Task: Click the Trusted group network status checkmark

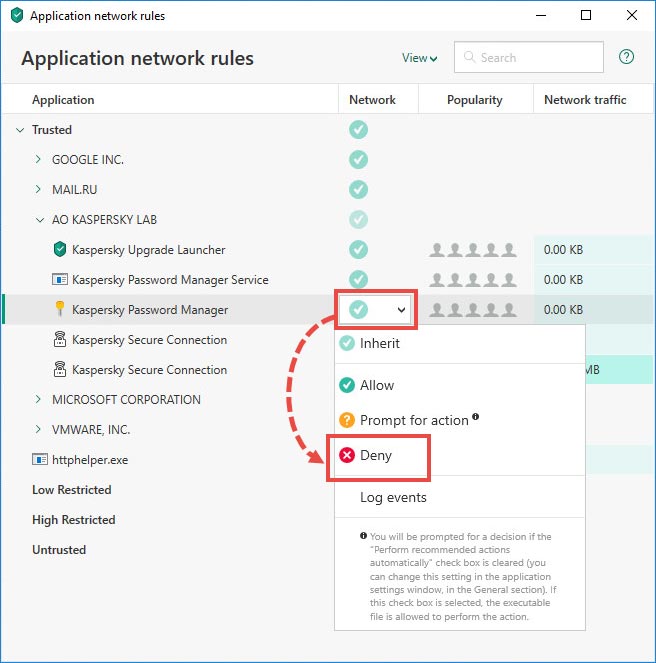Action: (x=358, y=129)
